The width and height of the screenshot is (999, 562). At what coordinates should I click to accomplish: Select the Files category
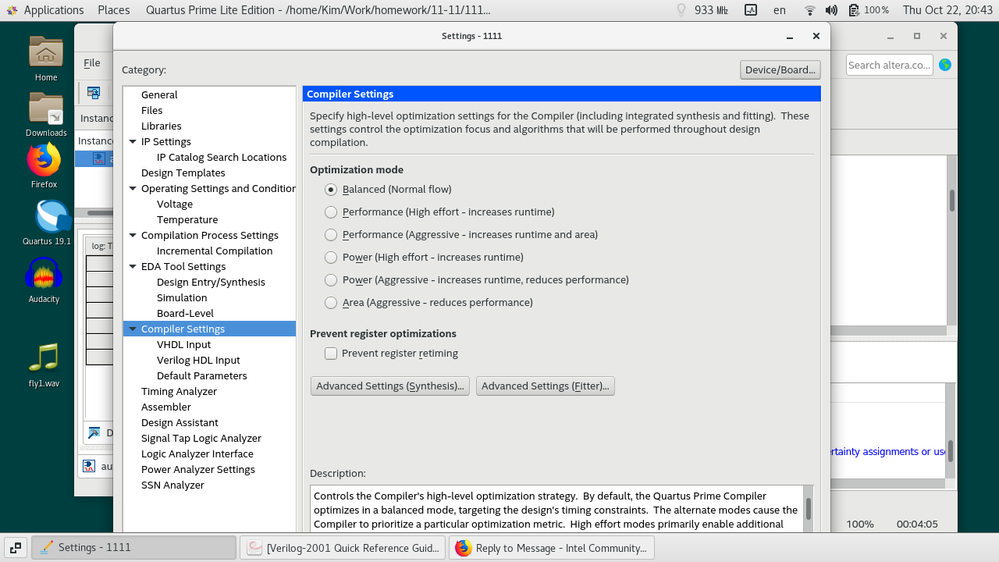[152, 110]
